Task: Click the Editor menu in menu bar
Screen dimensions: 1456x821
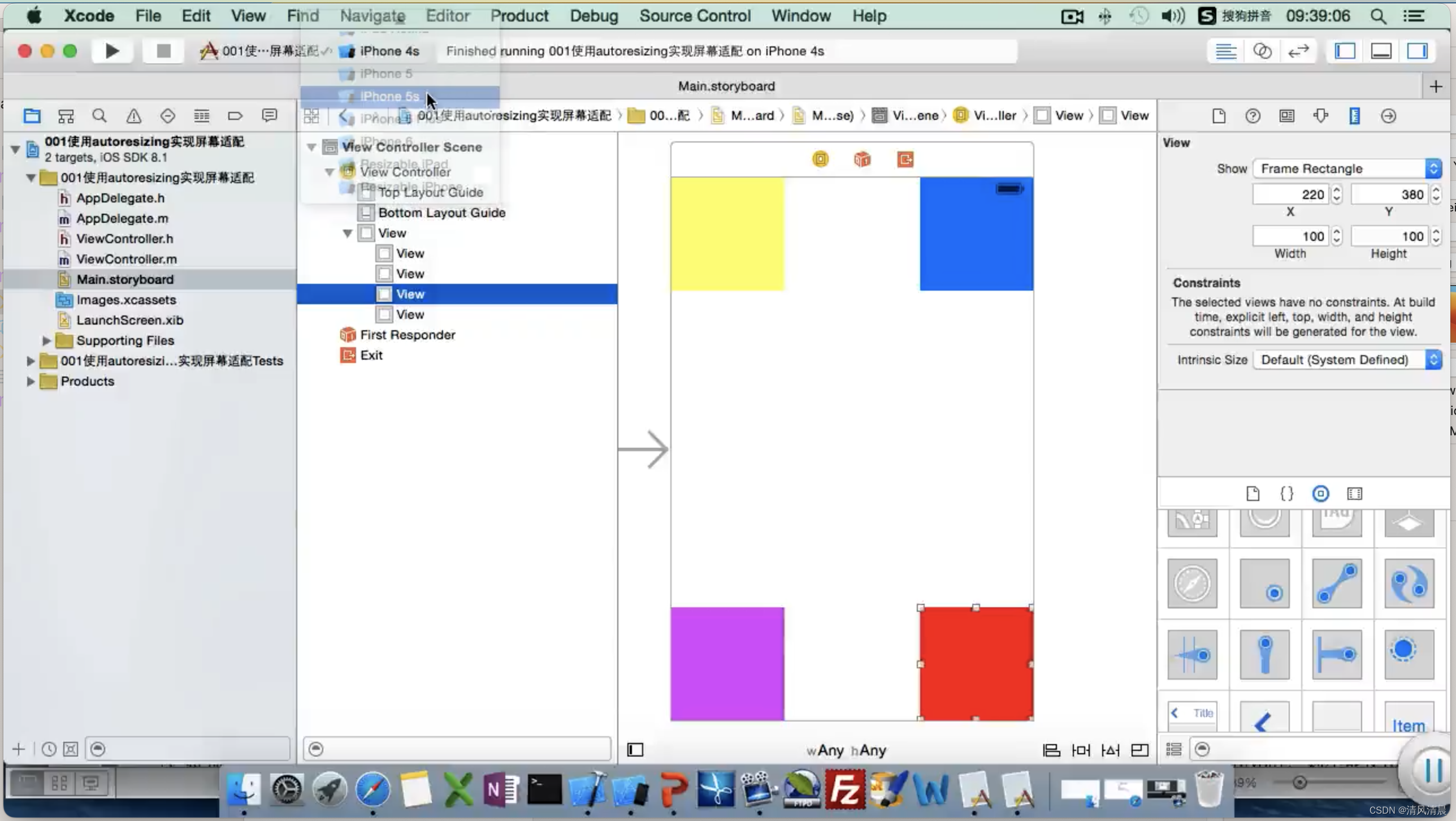Action: (x=447, y=16)
